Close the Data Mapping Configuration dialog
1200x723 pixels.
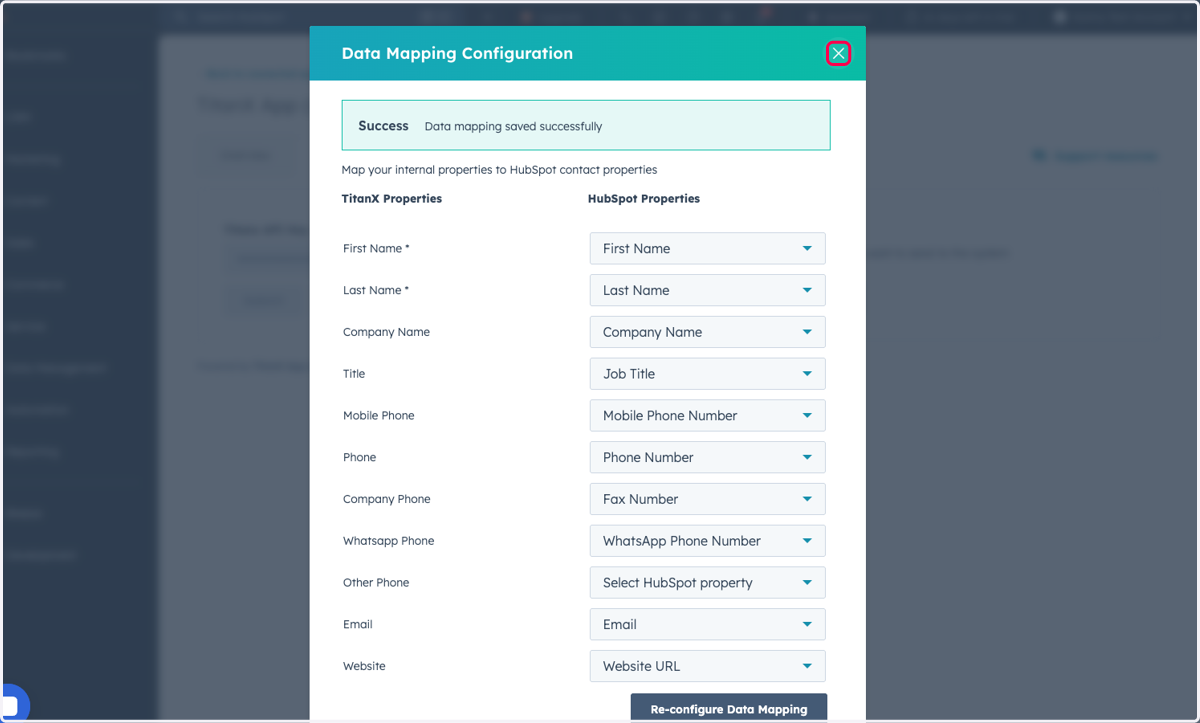(x=838, y=54)
